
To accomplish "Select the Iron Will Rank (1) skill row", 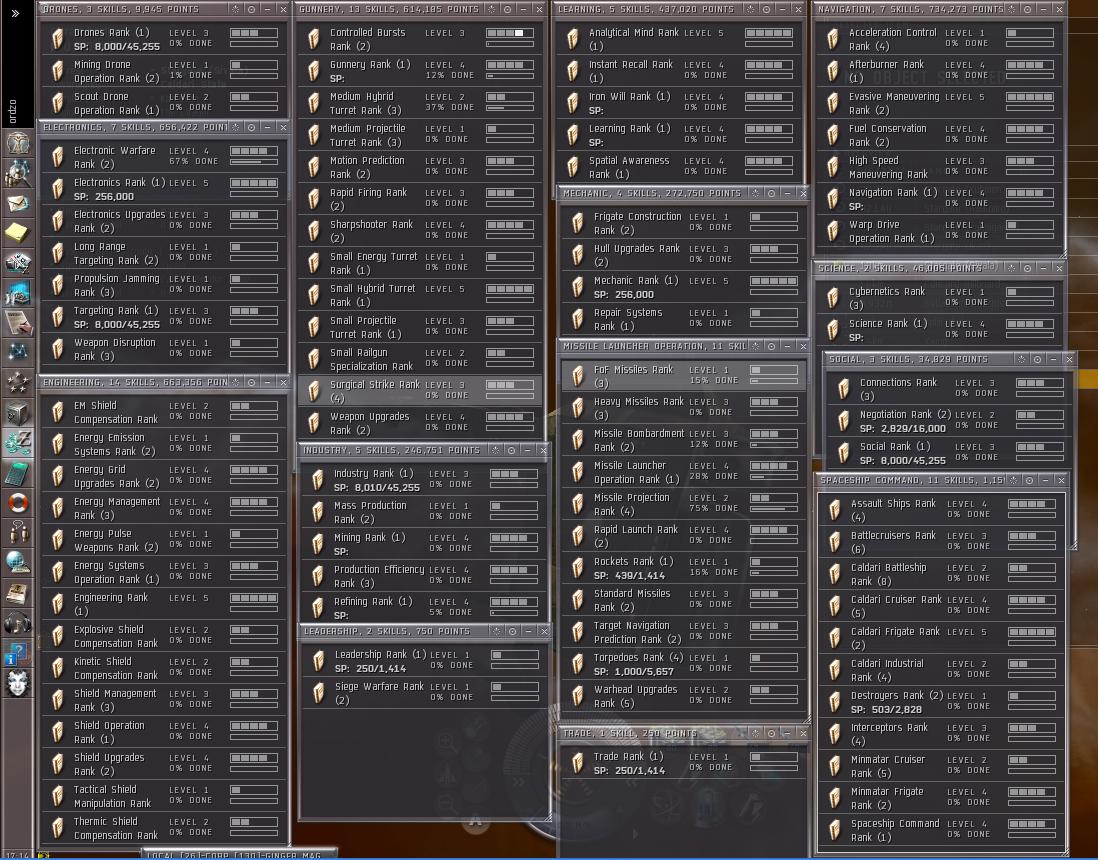I will pyautogui.click(x=681, y=103).
